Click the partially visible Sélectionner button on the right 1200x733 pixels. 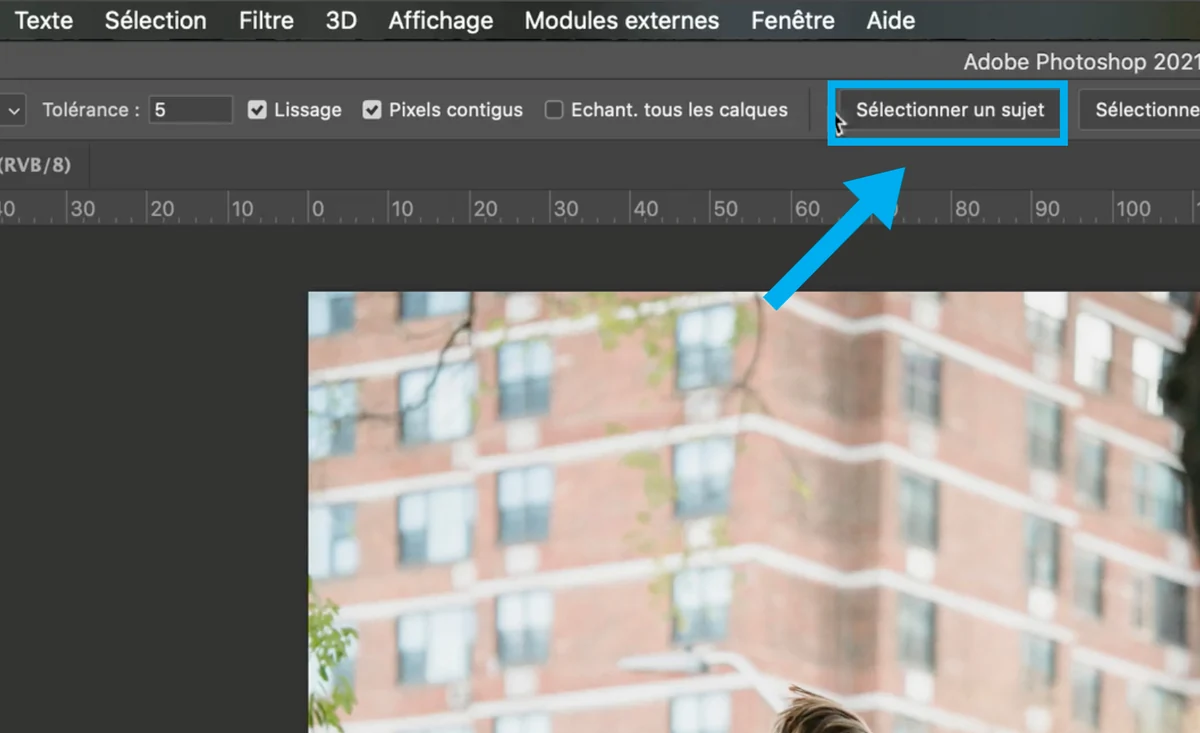pyautogui.click(x=1139, y=110)
